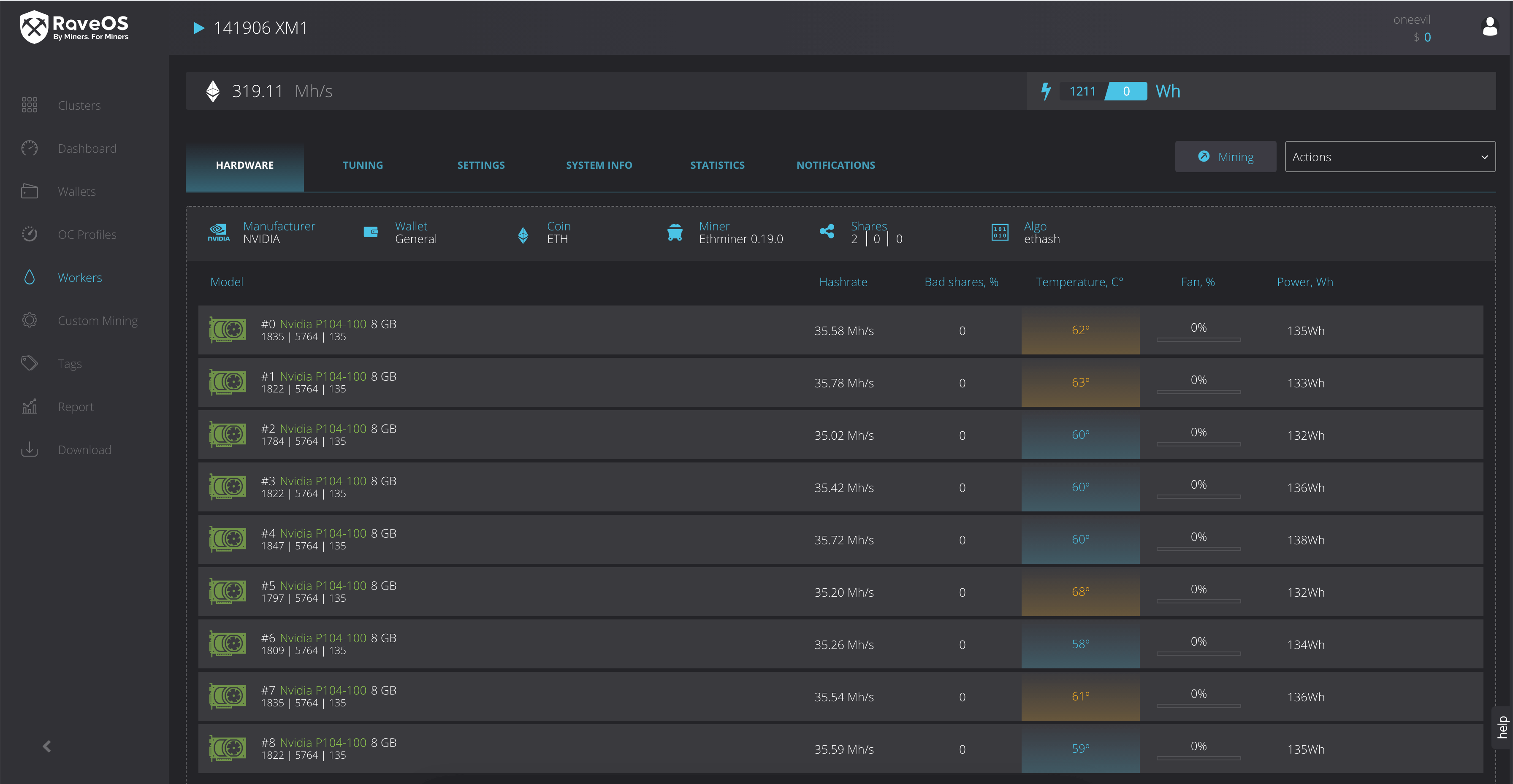Click the fan bar of GPU #5
Screen dimensions: 1513x784
(1198, 601)
